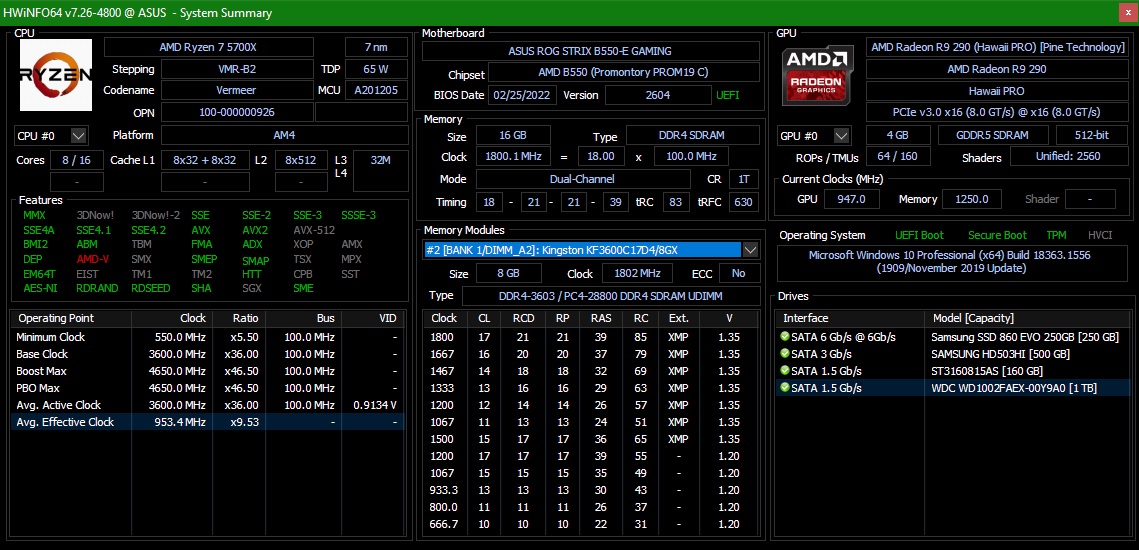Click the OPN 100-000000926 field
The width and height of the screenshot is (1139, 550).
pos(236,113)
